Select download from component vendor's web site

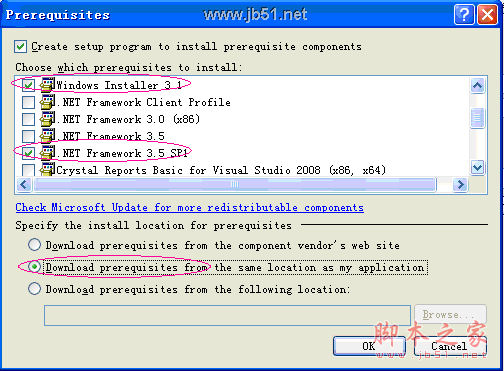[x=35, y=245]
